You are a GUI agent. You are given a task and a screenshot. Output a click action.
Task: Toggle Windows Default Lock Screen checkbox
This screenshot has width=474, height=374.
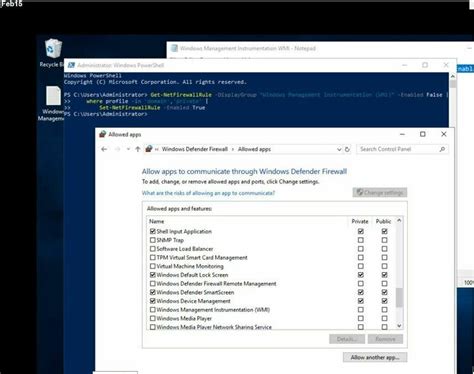click(153, 275)
